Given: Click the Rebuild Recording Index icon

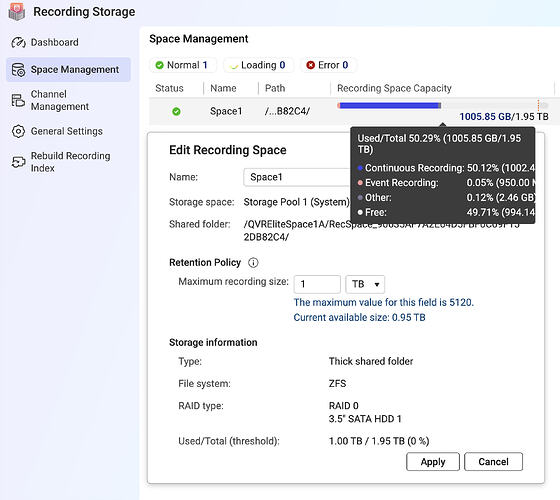Looking at the screenshot, I should click(18, 162).
